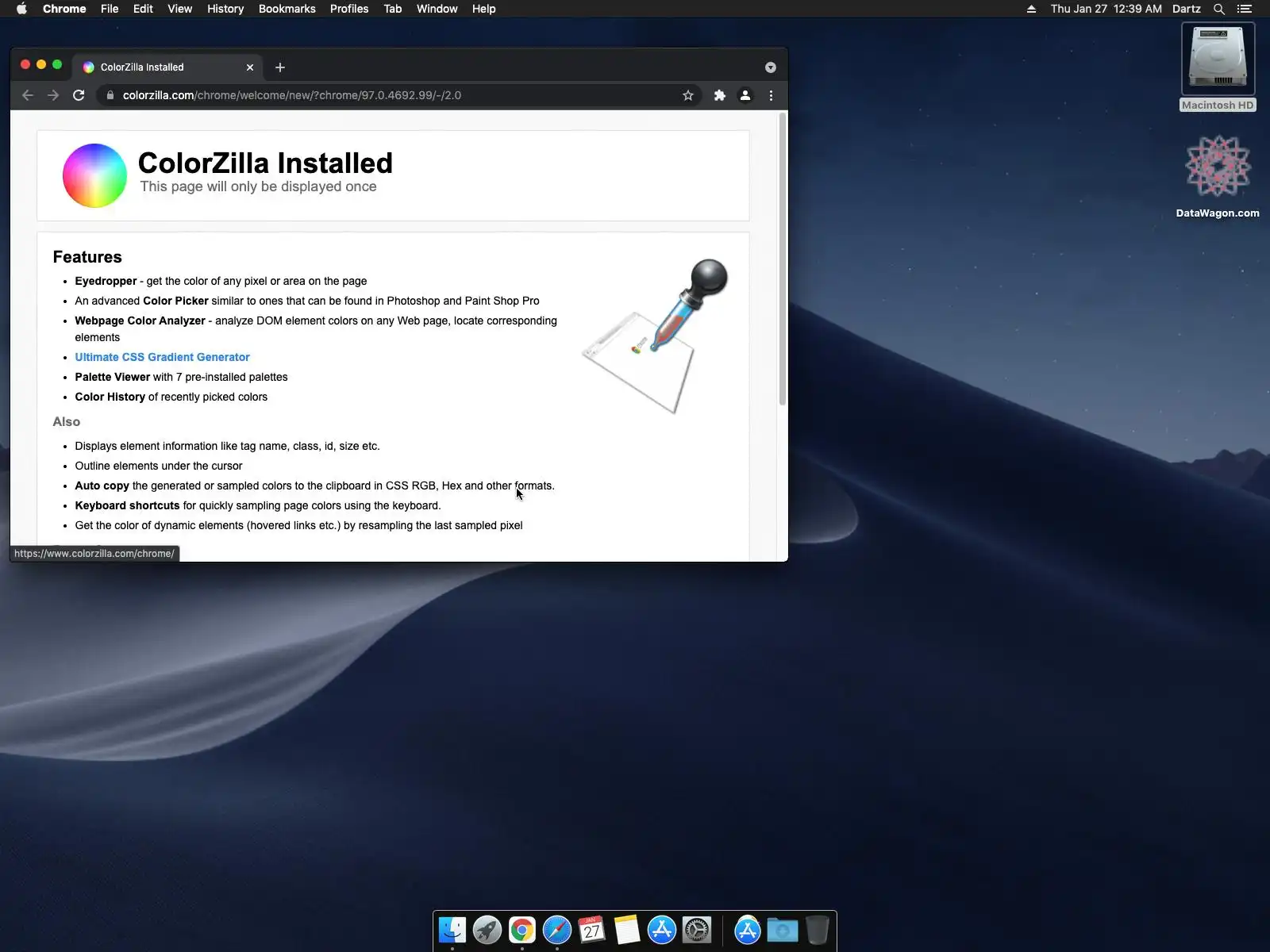
Task: Open the Window menu
Action: point(437,9)
